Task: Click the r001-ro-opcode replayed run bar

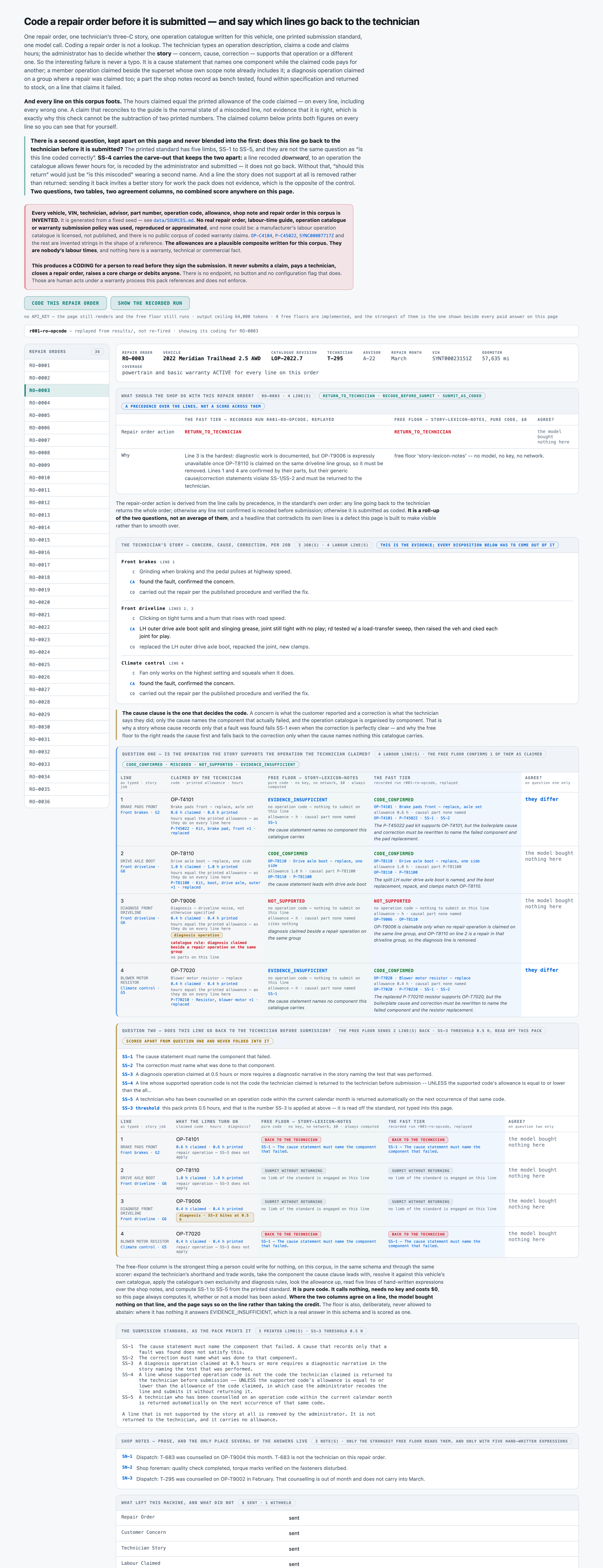Action: [301, 331]
